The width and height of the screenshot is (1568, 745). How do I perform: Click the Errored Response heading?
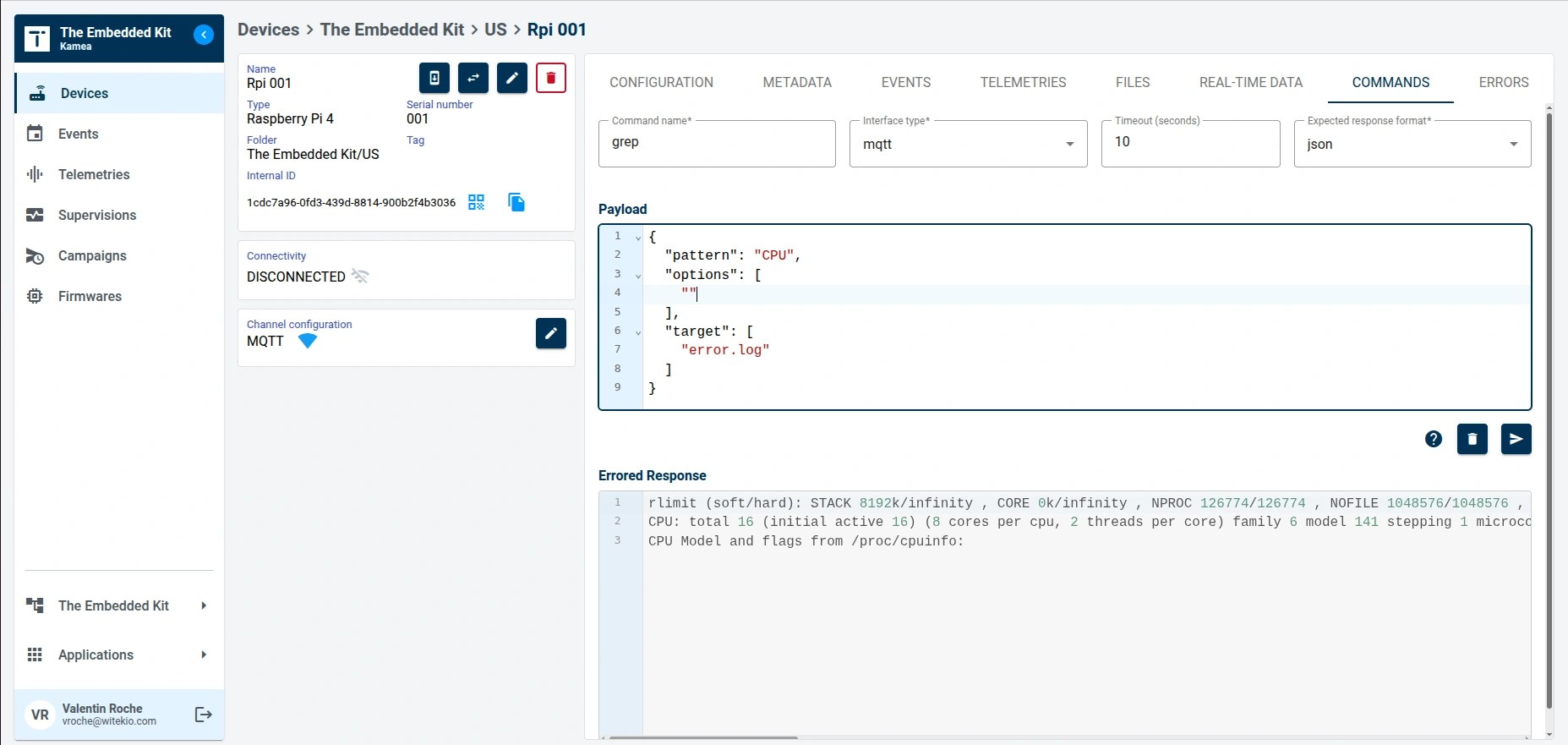pos(652,475)
